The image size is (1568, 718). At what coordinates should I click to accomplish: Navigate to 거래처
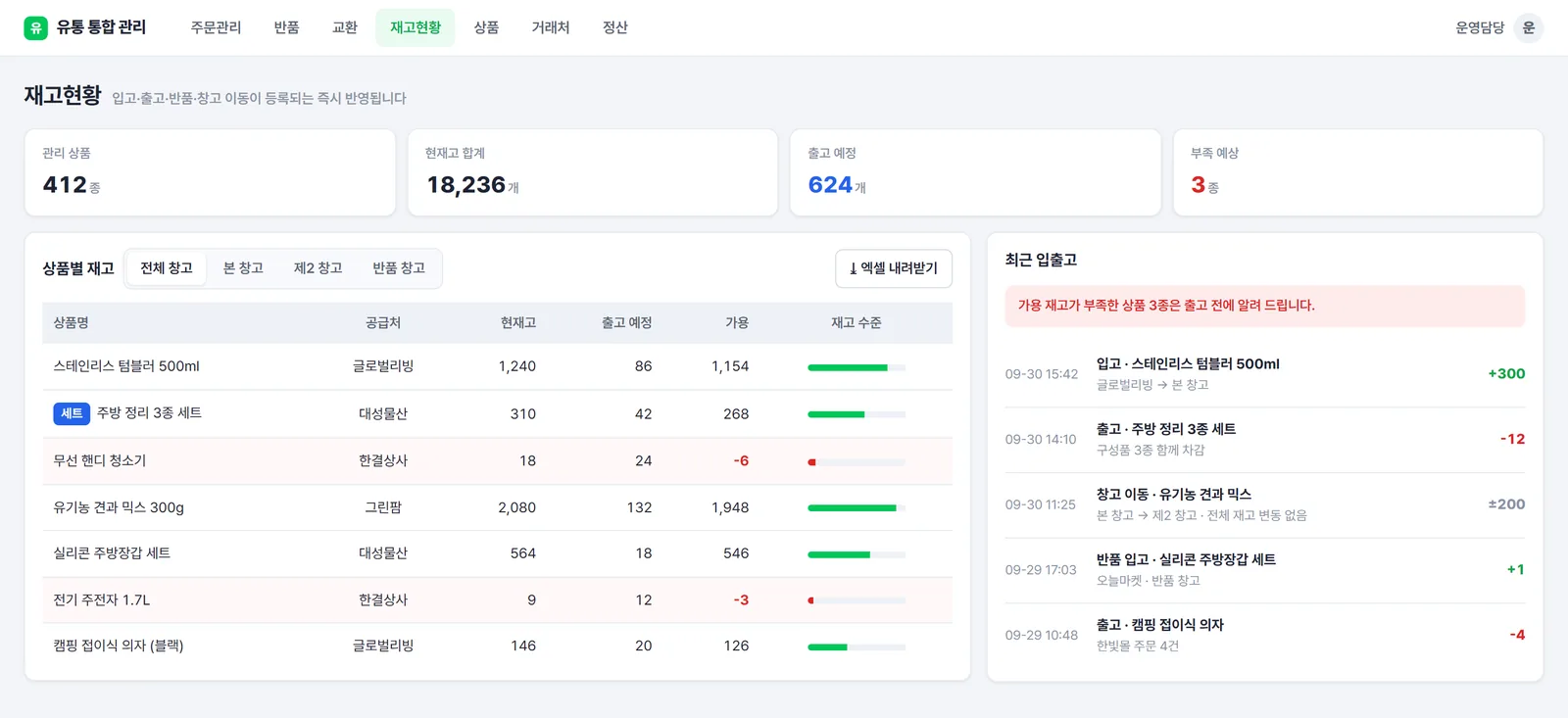pyautogui.click(x=551, y=27)
